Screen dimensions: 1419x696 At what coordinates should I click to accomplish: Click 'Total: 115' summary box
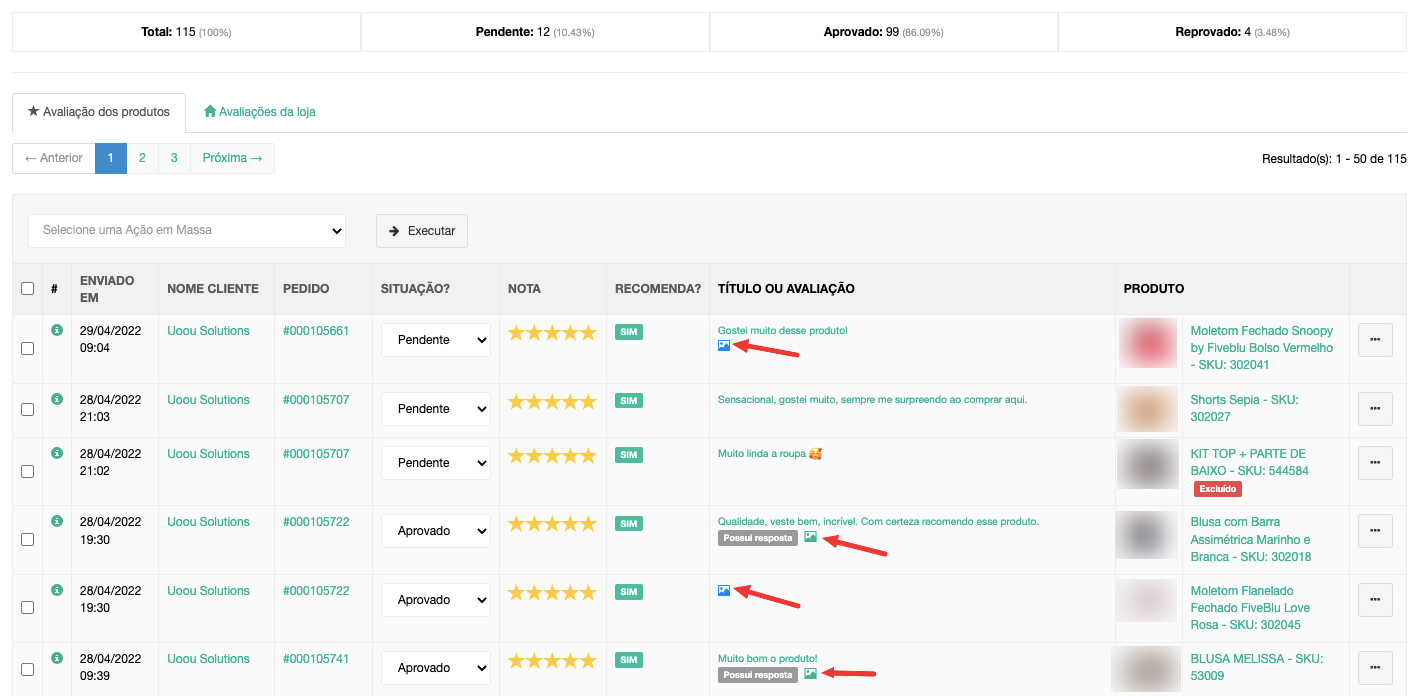click(x=186, y=32)
